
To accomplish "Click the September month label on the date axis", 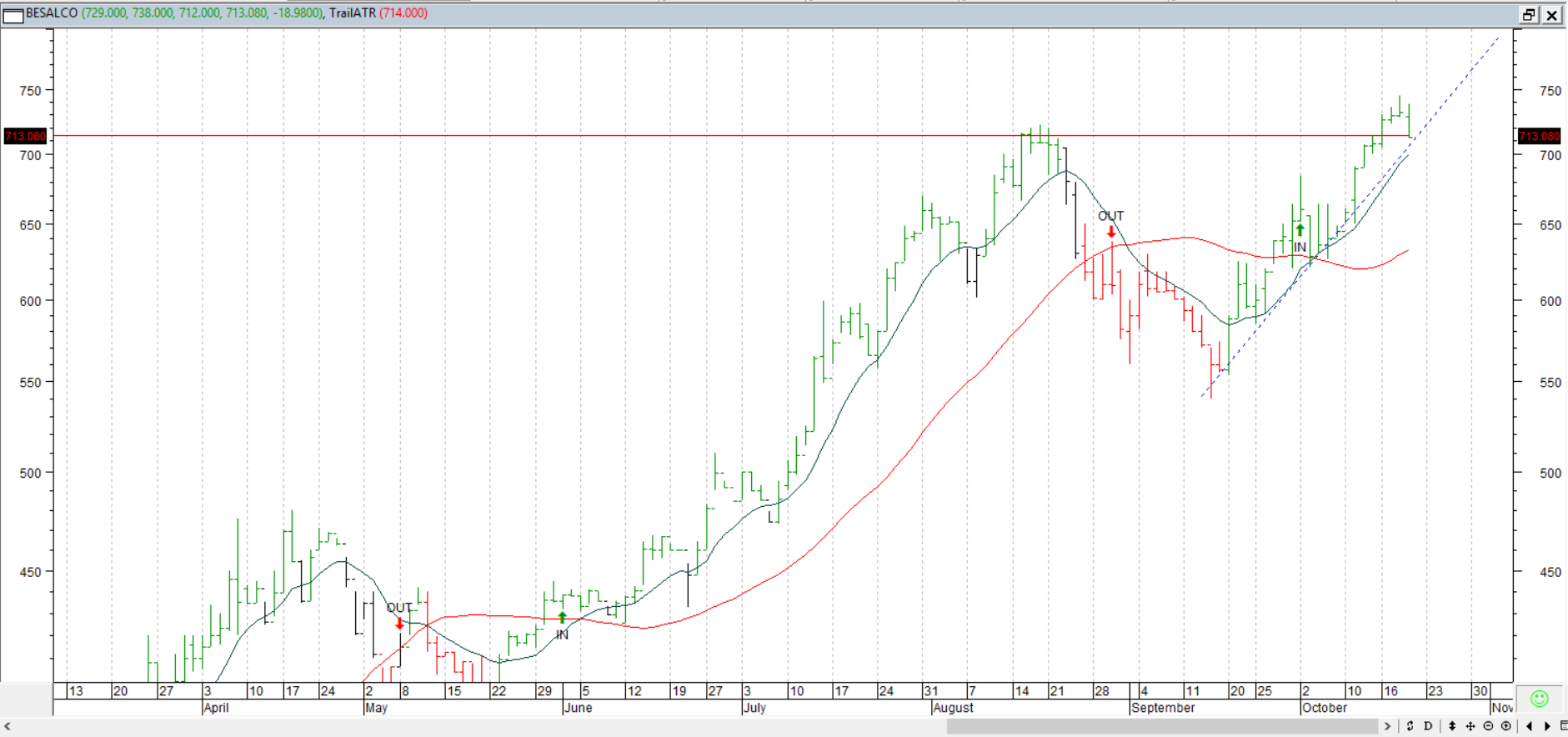I will (x=1163, y=708).
